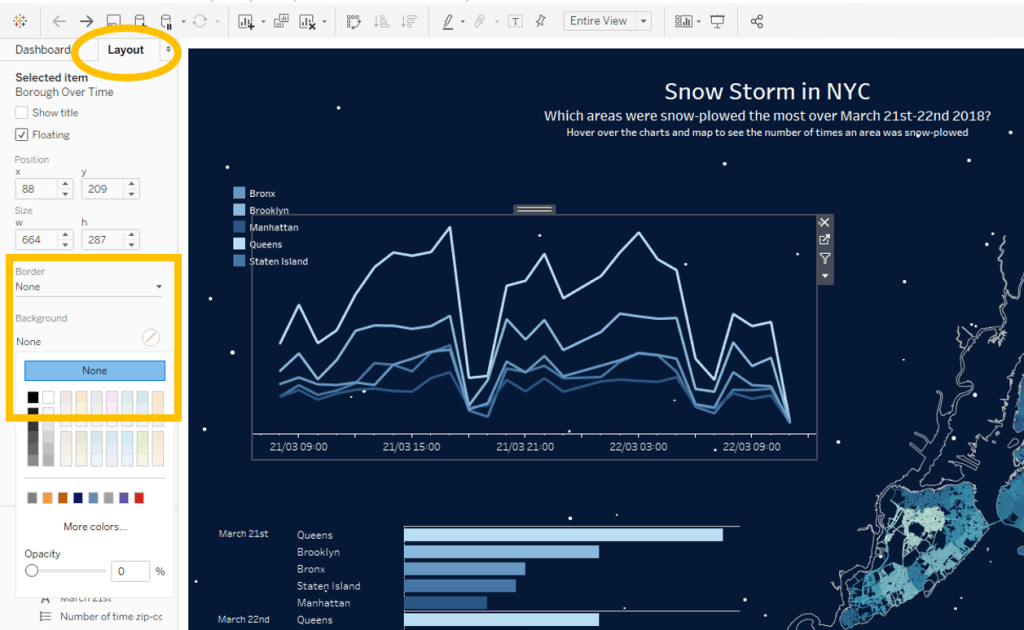Switch to the Dashboard tab
This screenshot has height=630, width=1024.
[43, 50]
